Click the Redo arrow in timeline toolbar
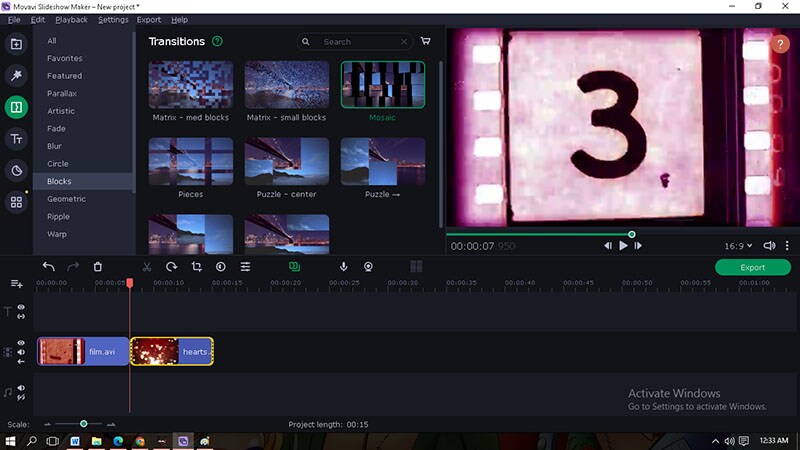This screenshot has width=800, height=450. pos(73,266)
